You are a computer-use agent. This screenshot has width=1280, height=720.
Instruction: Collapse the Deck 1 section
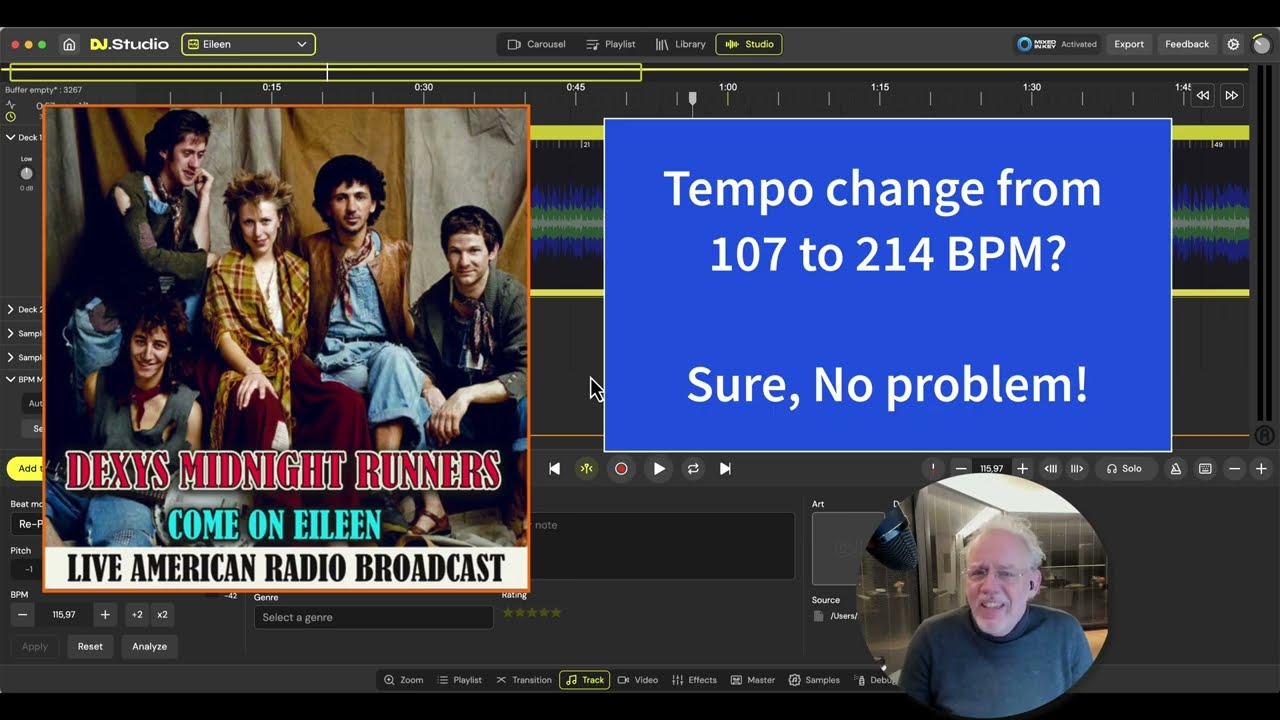[10, 137]
